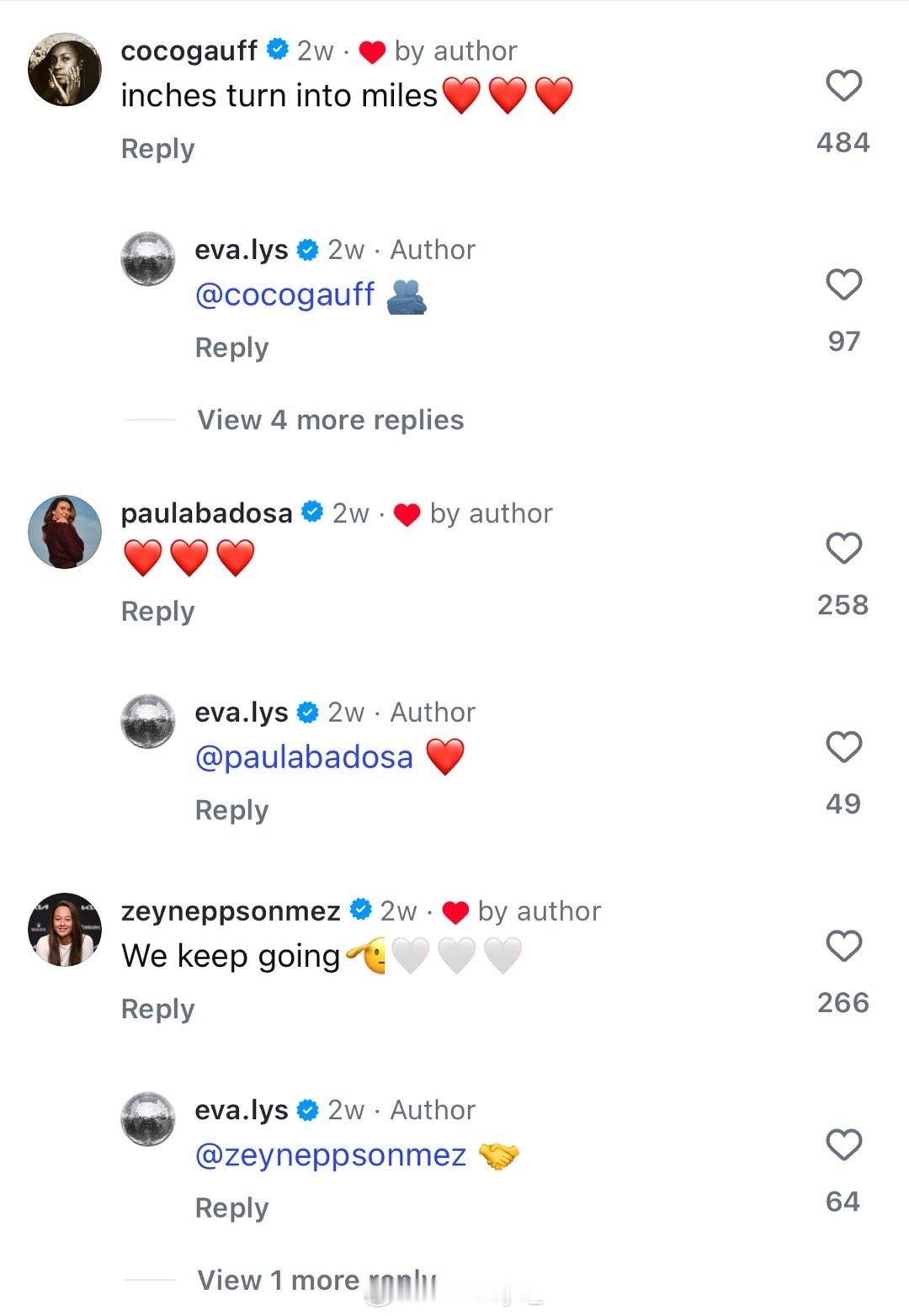Reply to paulabadosa's comment

point(157,612)
